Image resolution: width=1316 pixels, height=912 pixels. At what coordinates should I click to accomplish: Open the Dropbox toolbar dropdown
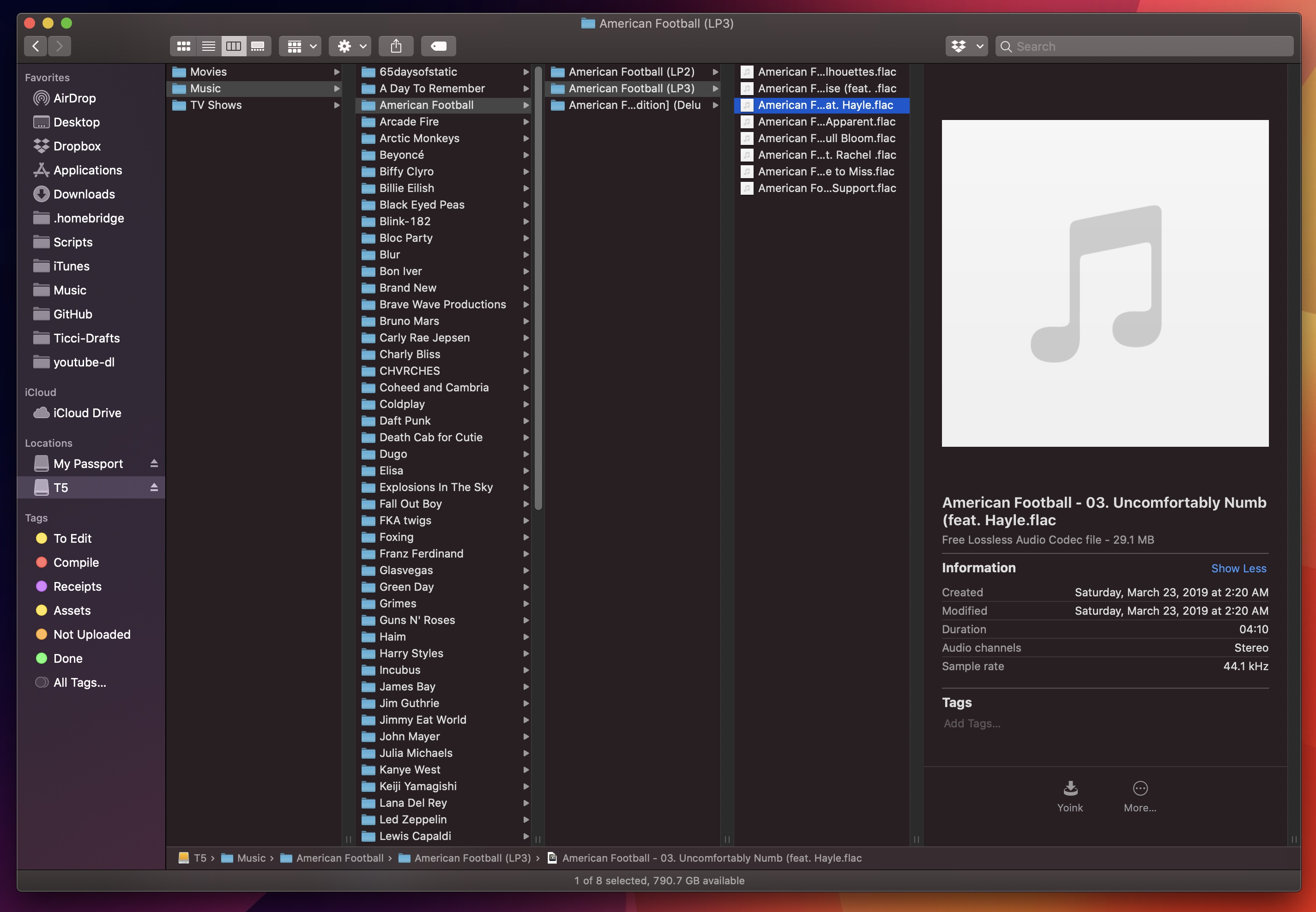point(967,46)
